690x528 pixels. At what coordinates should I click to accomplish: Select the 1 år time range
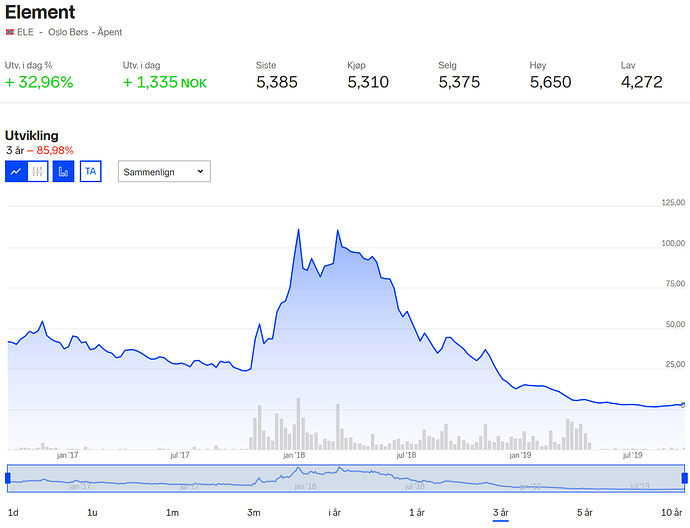tap(417, 513)
